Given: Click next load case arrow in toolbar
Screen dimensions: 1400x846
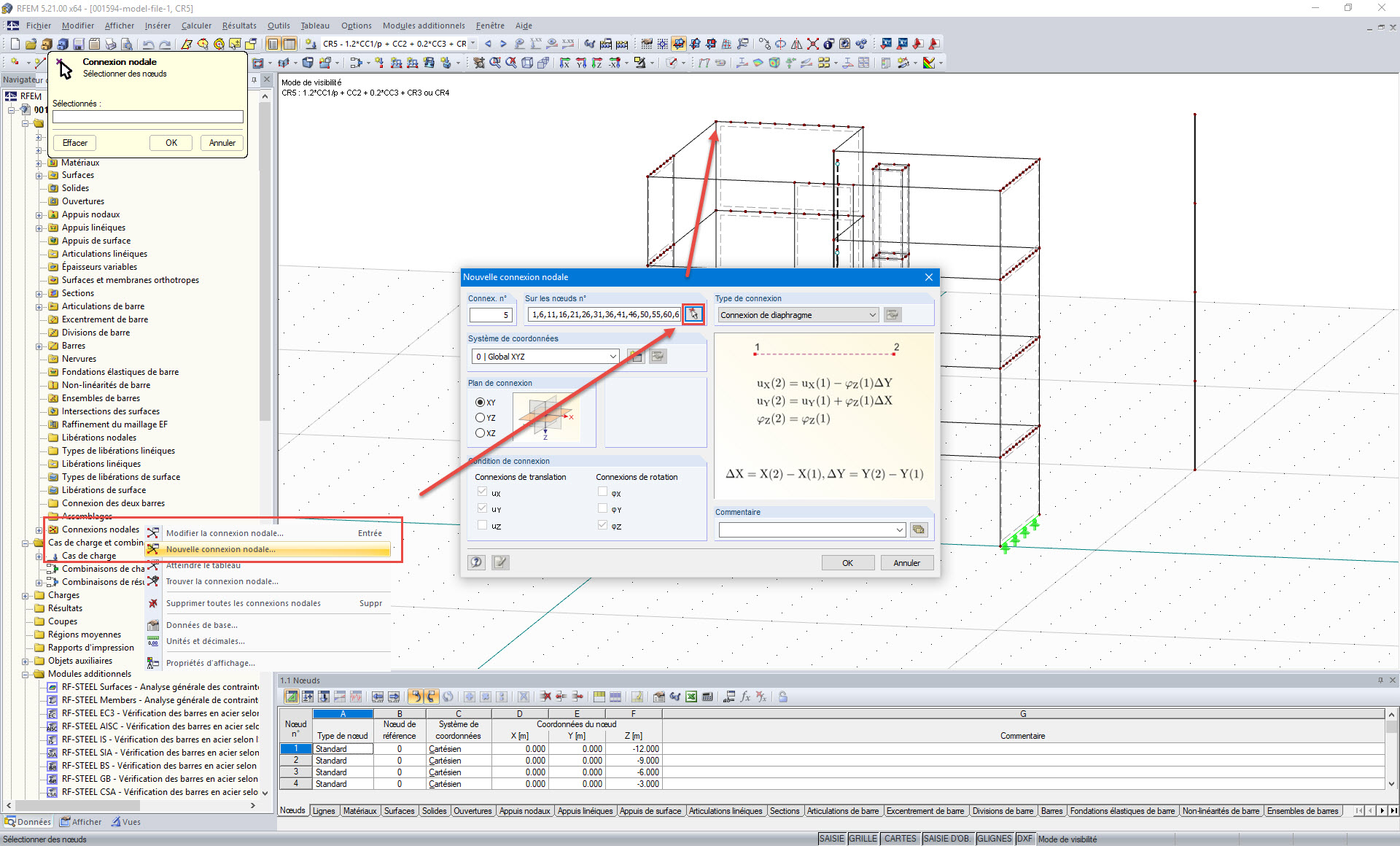Looking at the screenshot, I should coord(503,44).
